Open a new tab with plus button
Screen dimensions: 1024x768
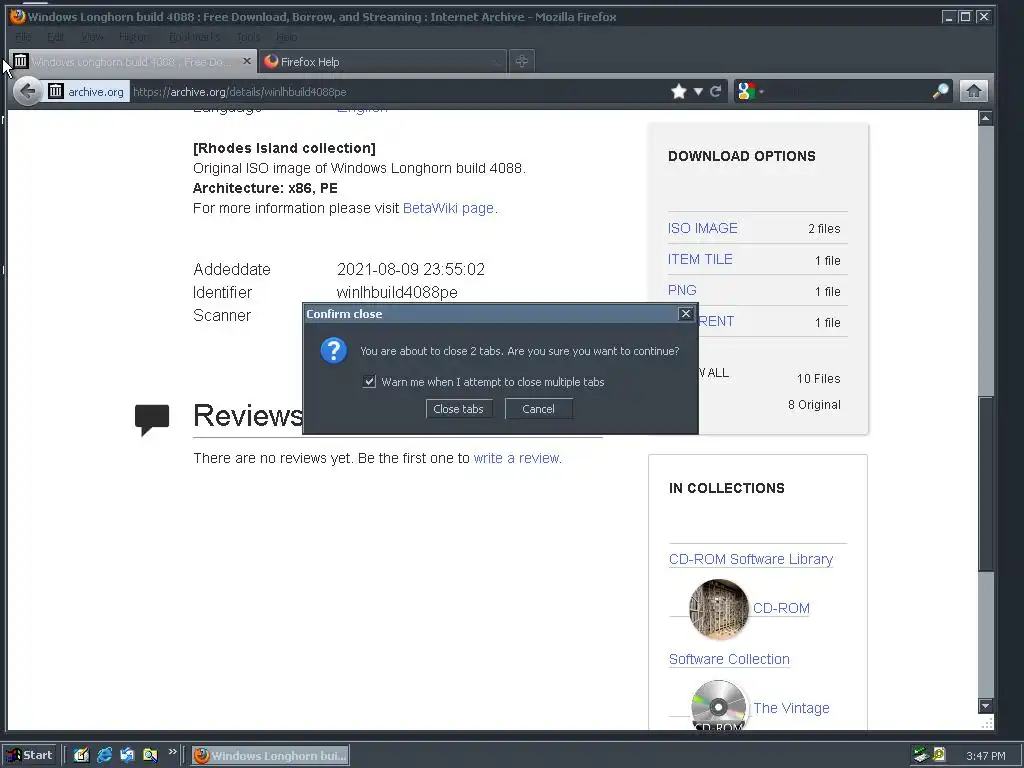pos(521,61)
